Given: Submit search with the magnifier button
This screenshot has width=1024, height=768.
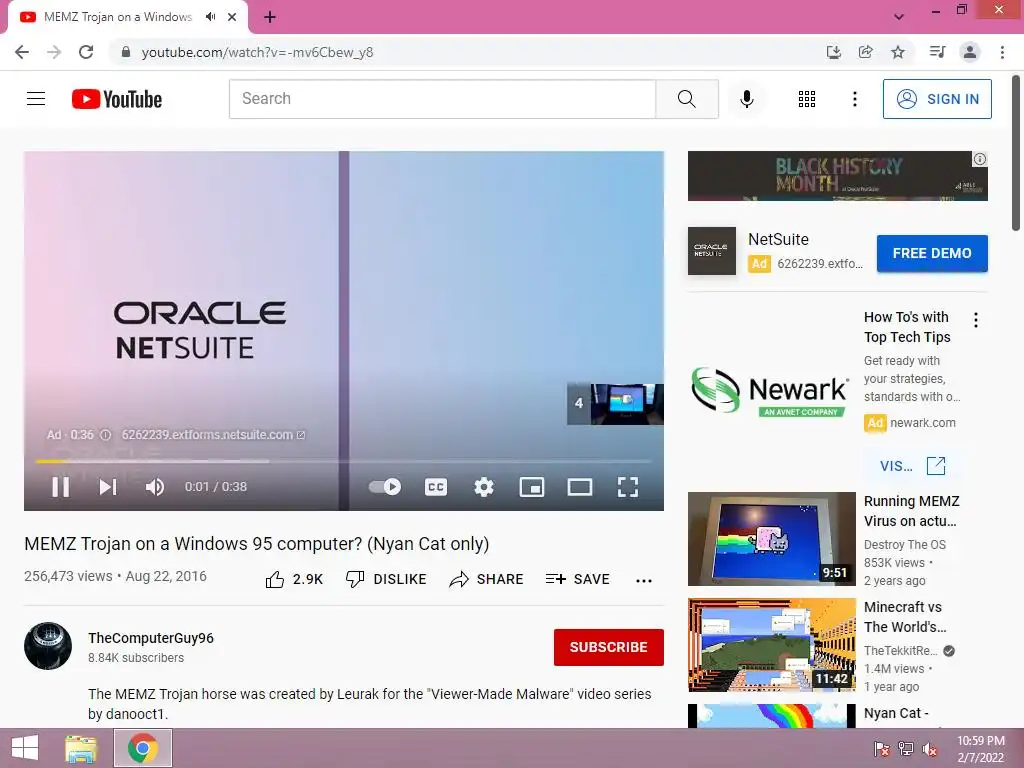Looking at the screenshot, I should [x=686, y=99].
